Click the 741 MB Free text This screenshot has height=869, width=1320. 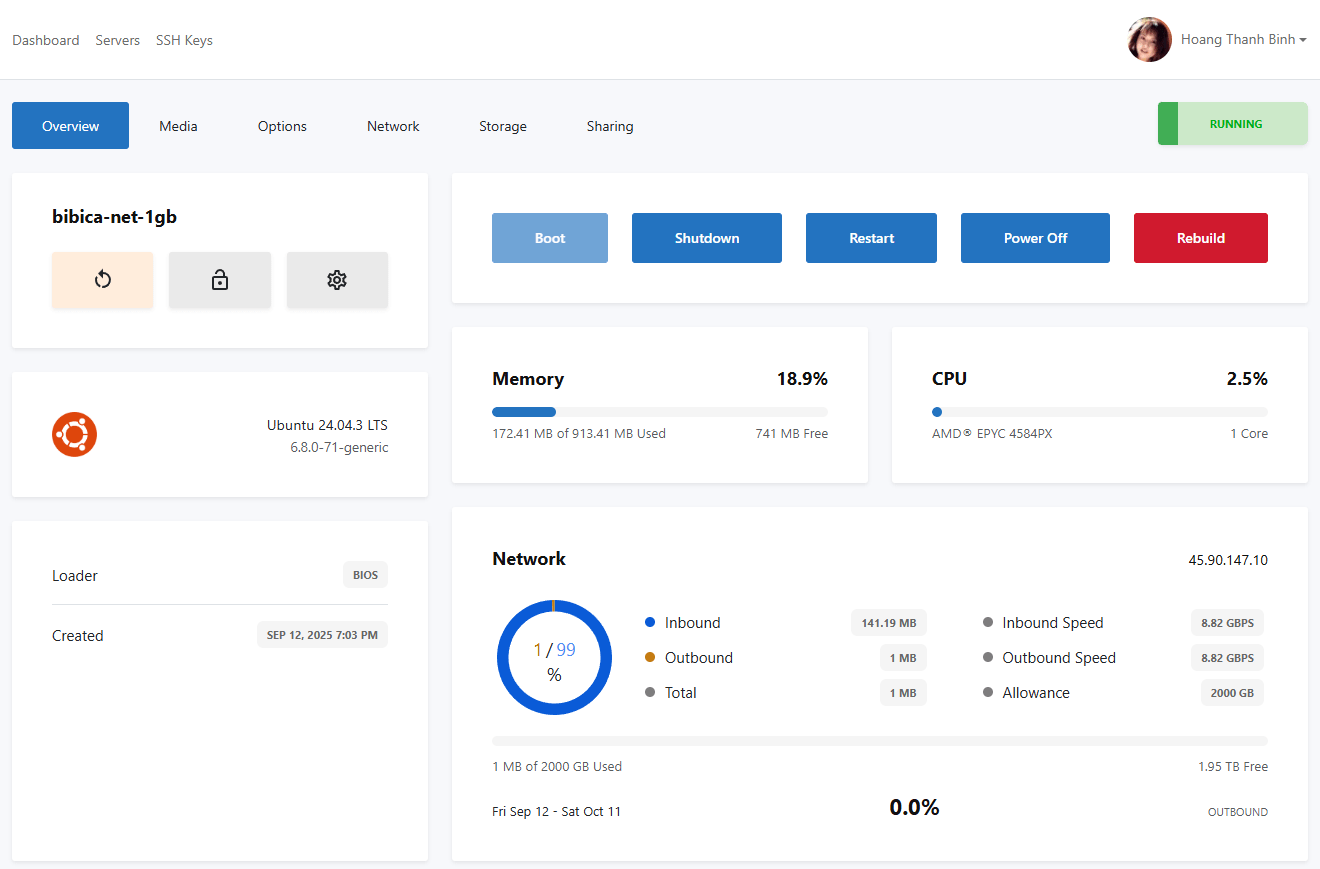point(791,434)
